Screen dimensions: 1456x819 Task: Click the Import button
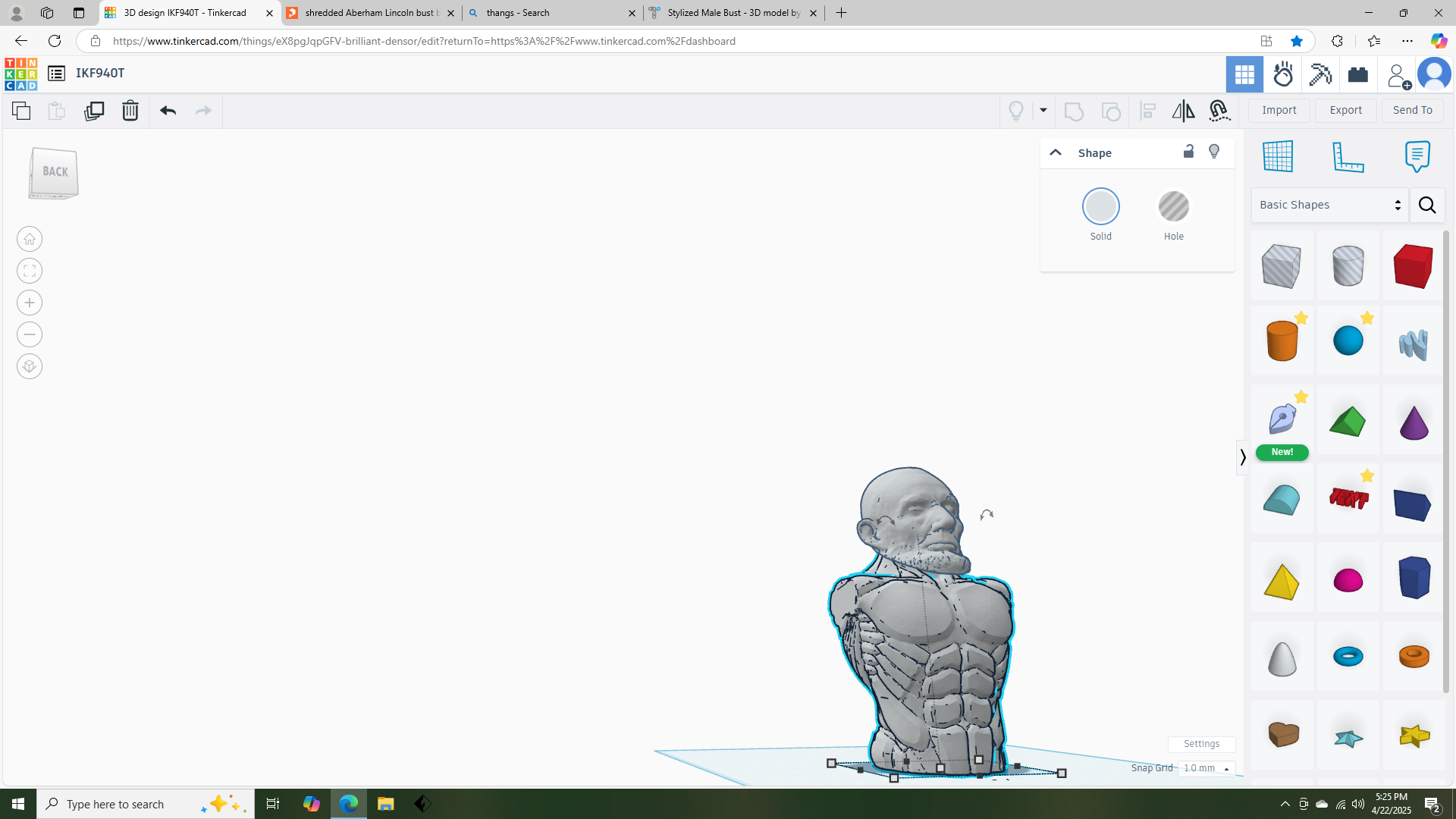click(x=1279, y=111)
